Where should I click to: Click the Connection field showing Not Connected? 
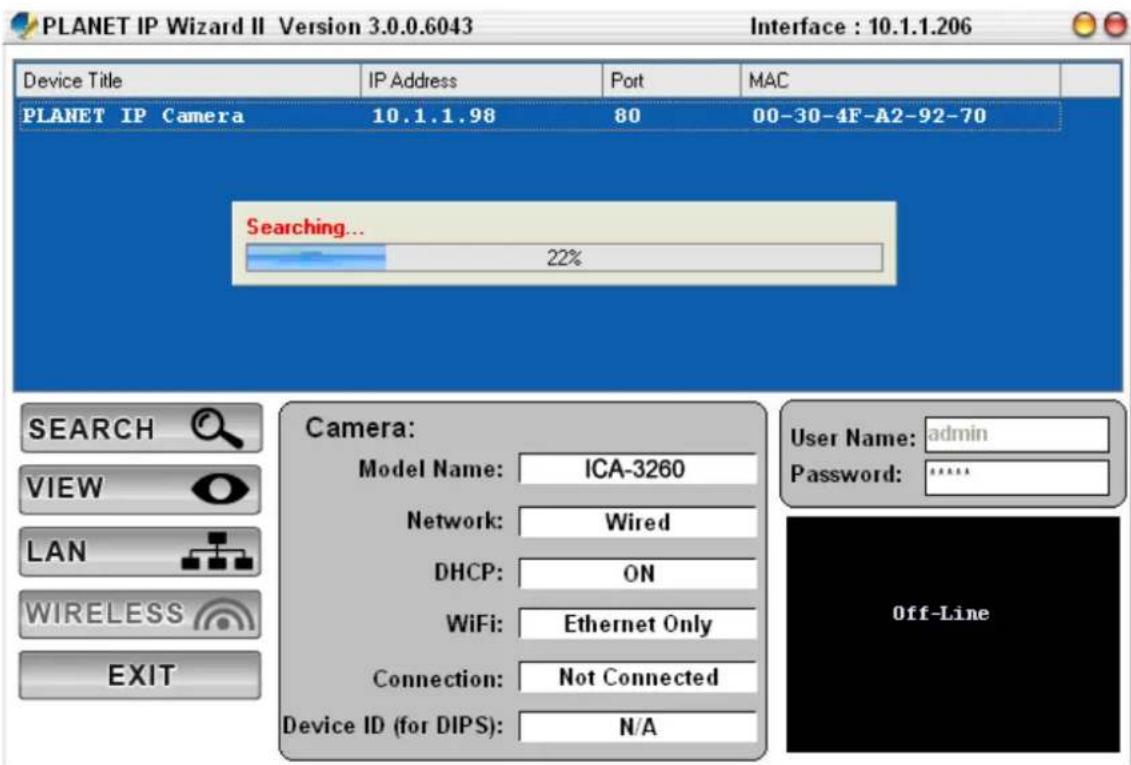638,677
